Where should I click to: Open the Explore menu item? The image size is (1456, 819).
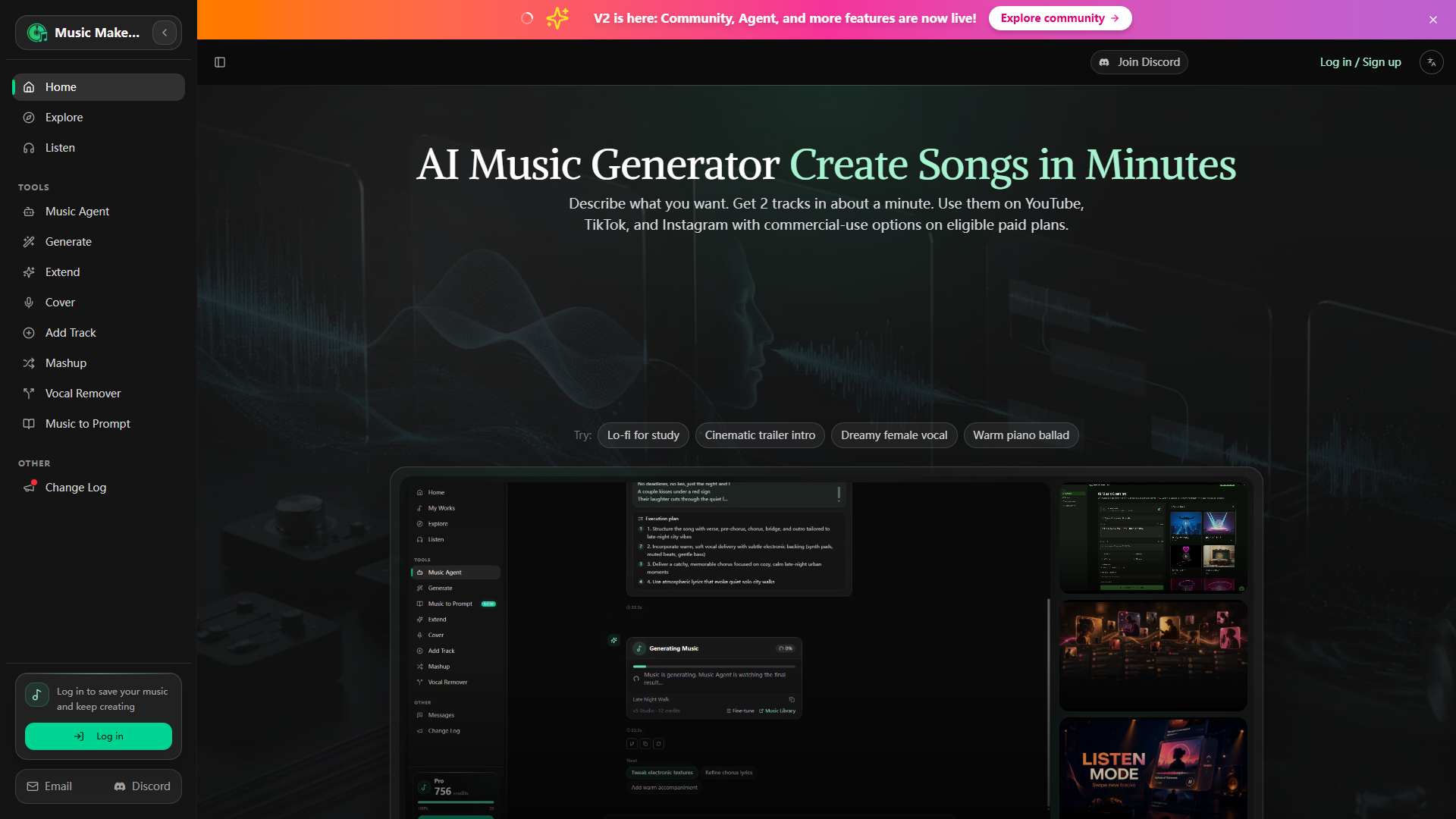click(99, 118)
